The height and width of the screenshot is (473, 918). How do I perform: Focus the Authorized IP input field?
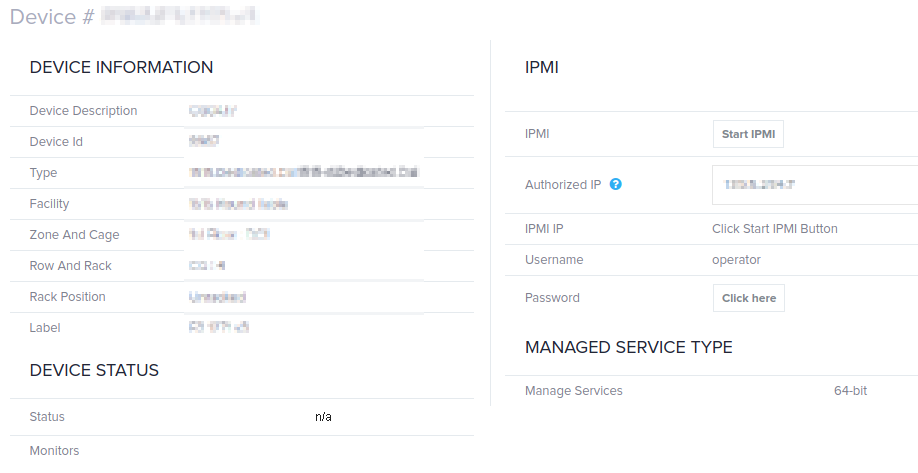click(815, 185)
